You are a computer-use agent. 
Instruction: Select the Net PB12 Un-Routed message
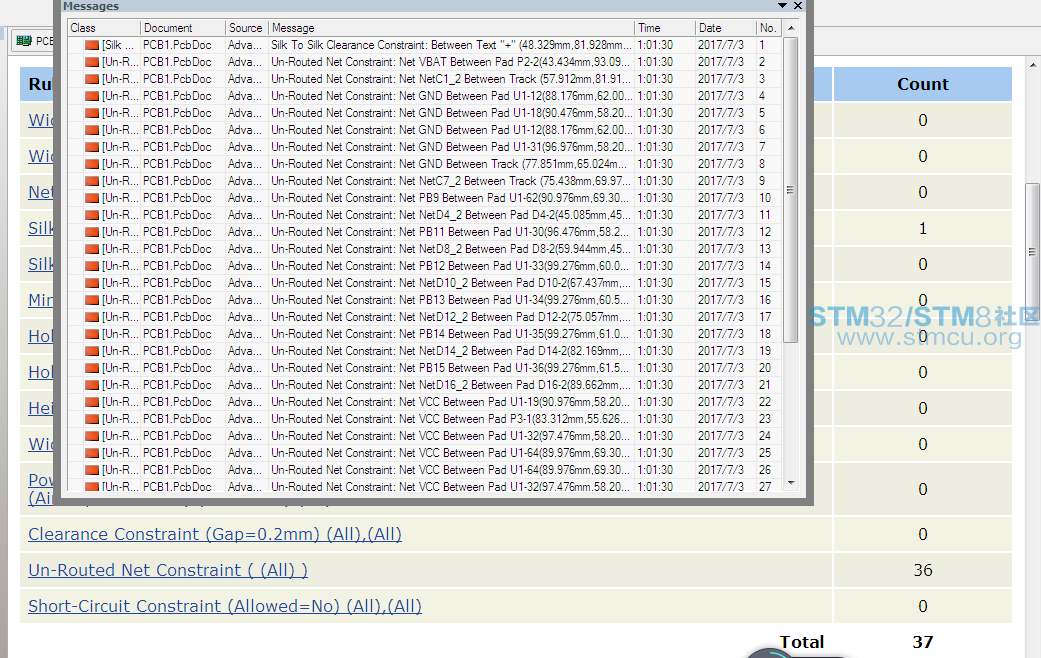(425, 266)
